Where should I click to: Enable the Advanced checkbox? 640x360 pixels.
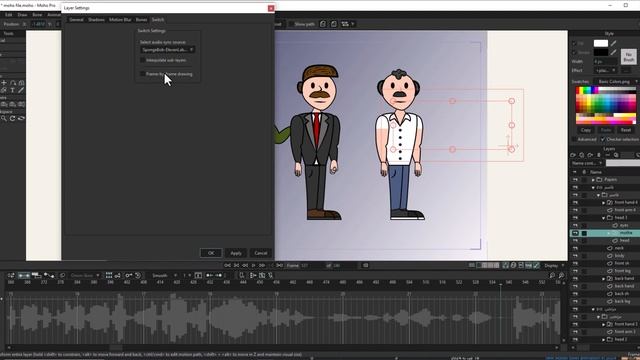coord(574,139)
